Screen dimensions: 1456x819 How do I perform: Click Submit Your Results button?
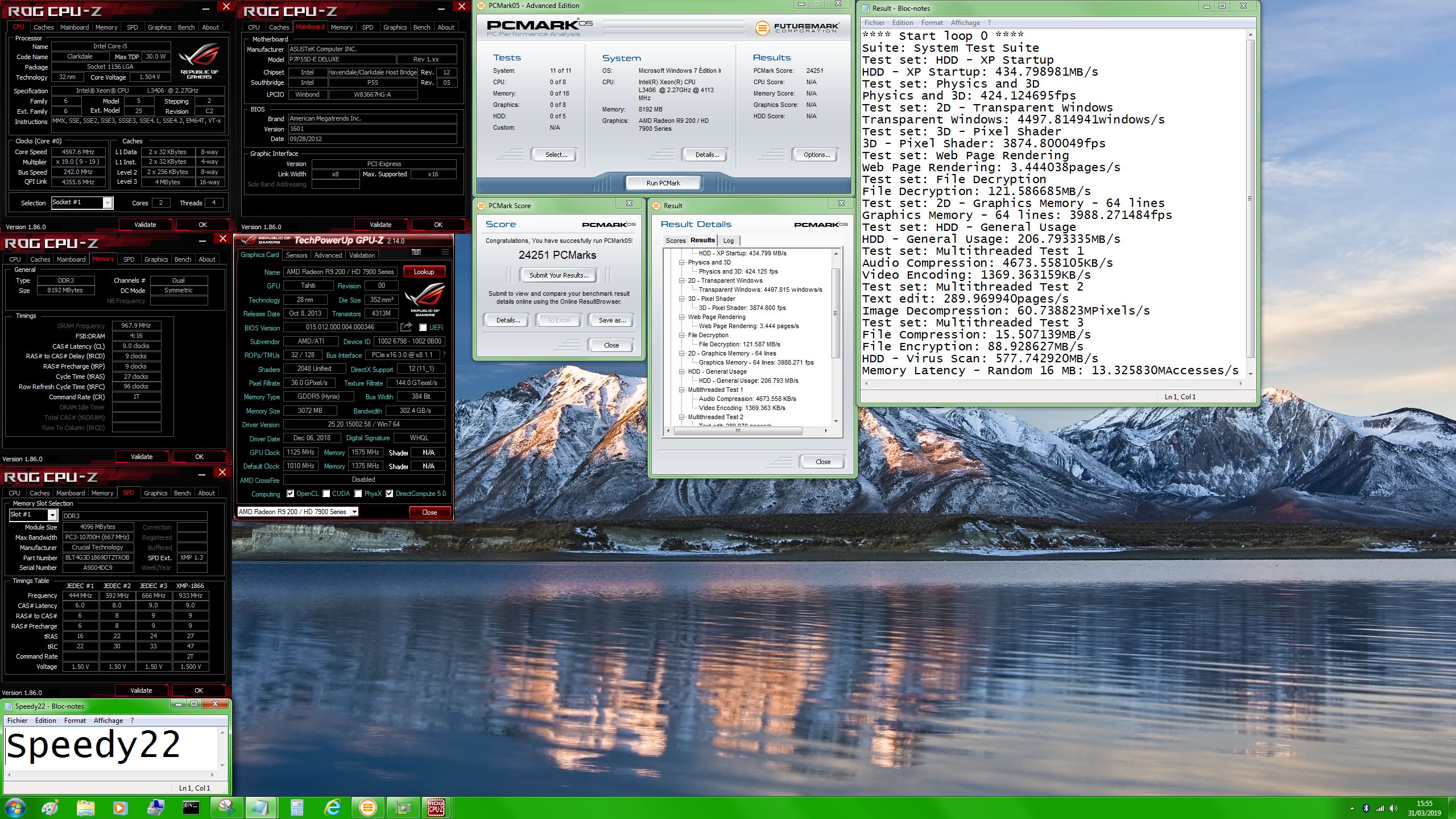[559, 275]
